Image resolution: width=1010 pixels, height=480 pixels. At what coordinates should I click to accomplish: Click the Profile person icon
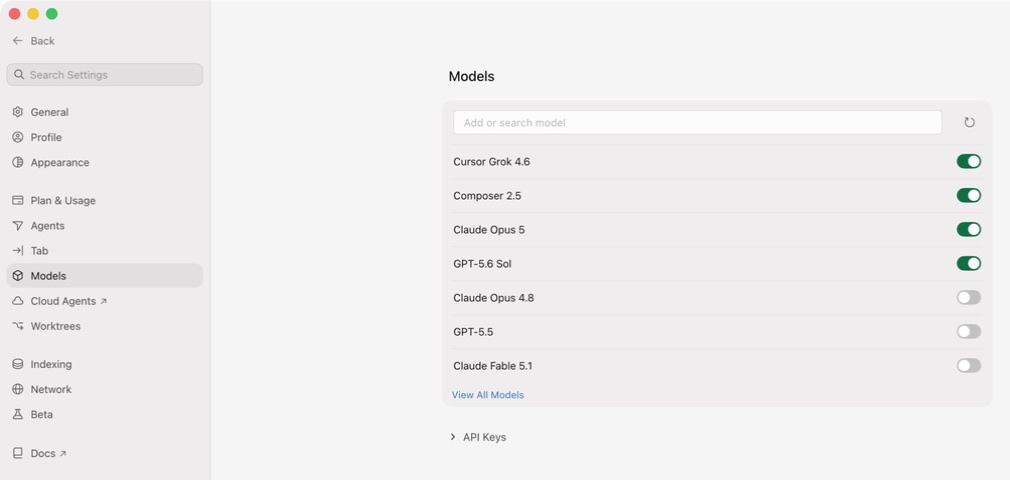pos(18,137)
